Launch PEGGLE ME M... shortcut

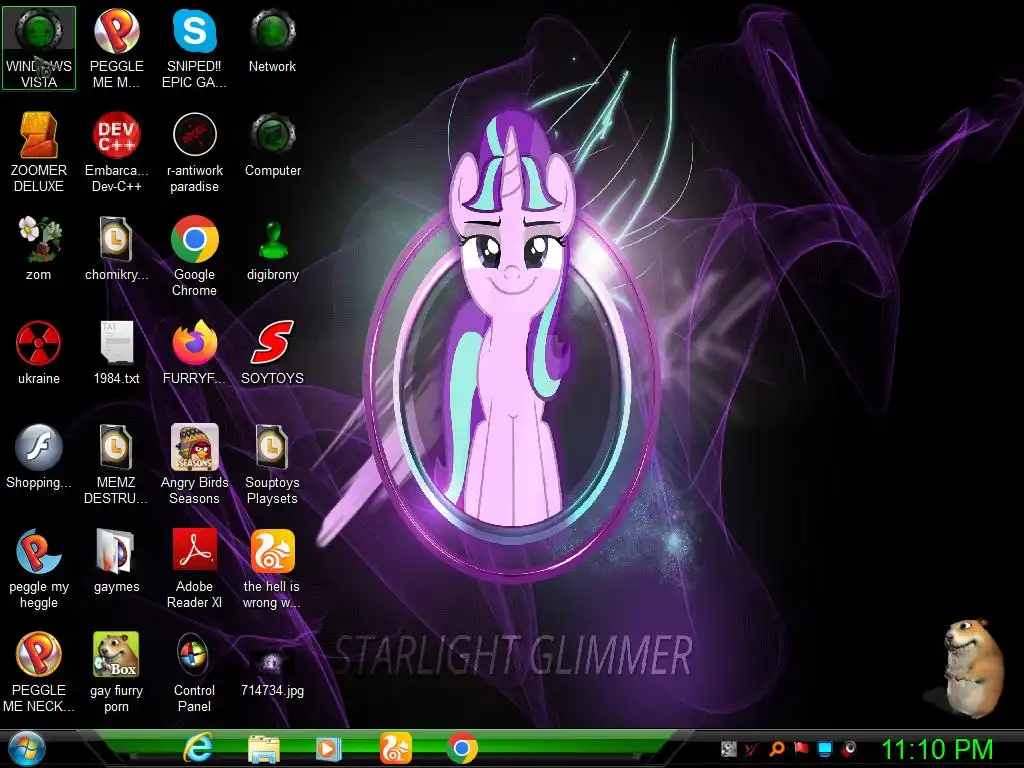pos(116,48)
